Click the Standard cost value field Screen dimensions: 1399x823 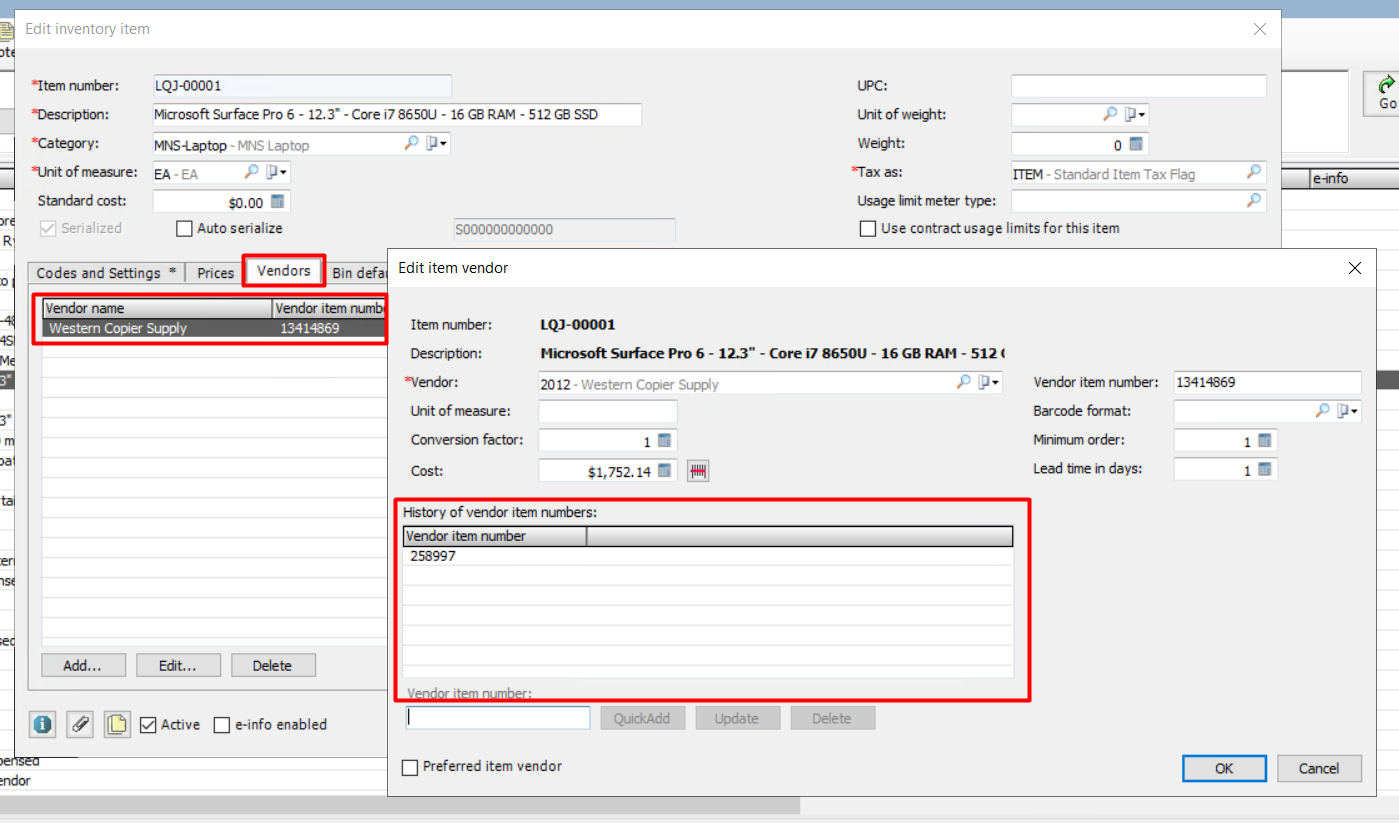click(210, 202)
